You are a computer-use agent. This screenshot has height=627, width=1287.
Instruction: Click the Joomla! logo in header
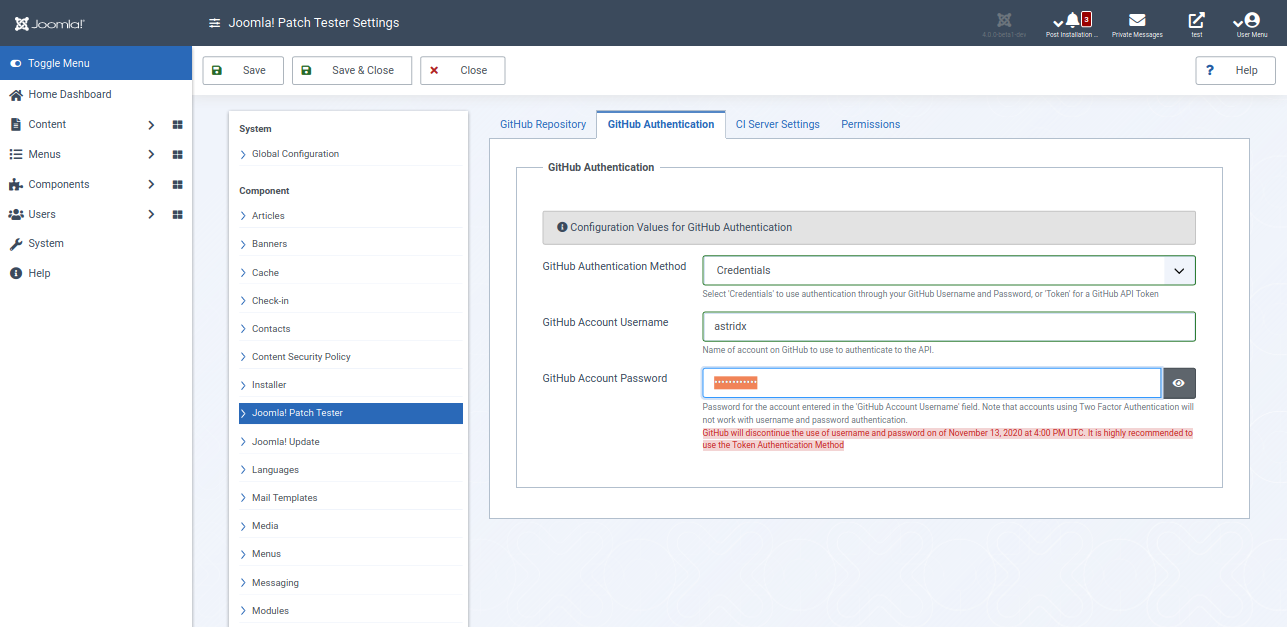(49, 23)
